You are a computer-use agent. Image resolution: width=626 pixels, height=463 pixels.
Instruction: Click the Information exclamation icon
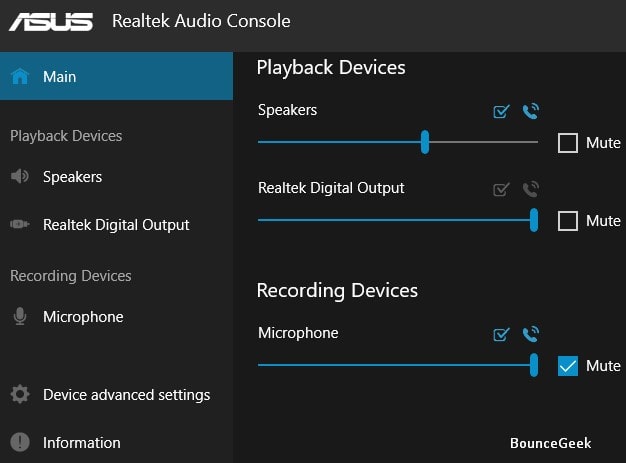(x=20, y=442)
